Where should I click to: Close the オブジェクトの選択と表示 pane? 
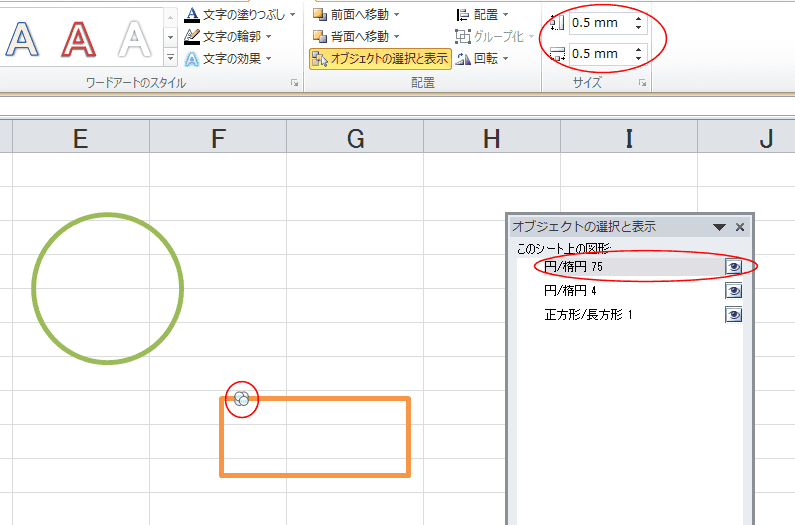click(740, 227)
